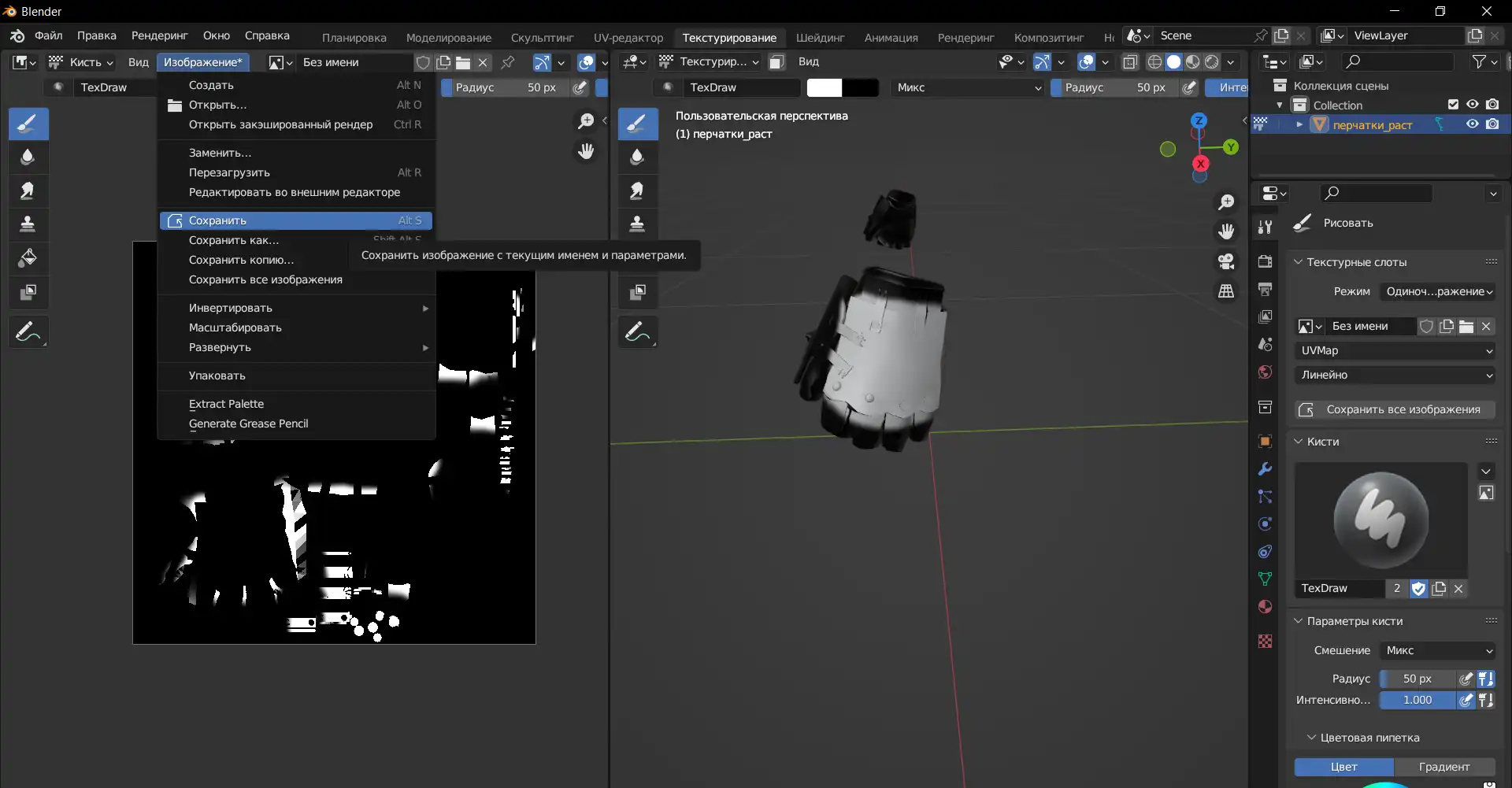Switch to the Шейдинг workspace tab
This screenshot has width=1512, height=788.
[820, 37]
